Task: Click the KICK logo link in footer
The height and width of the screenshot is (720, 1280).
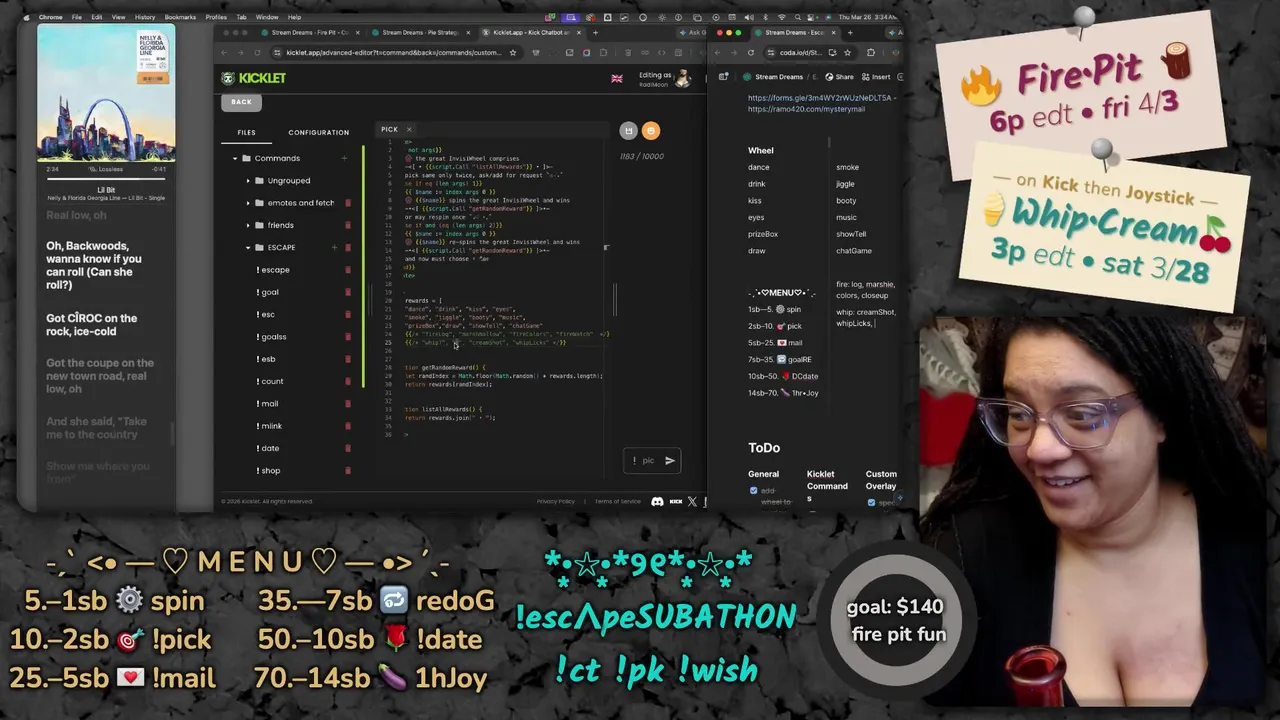Action: pyautogui.click(x=675, y=501)
